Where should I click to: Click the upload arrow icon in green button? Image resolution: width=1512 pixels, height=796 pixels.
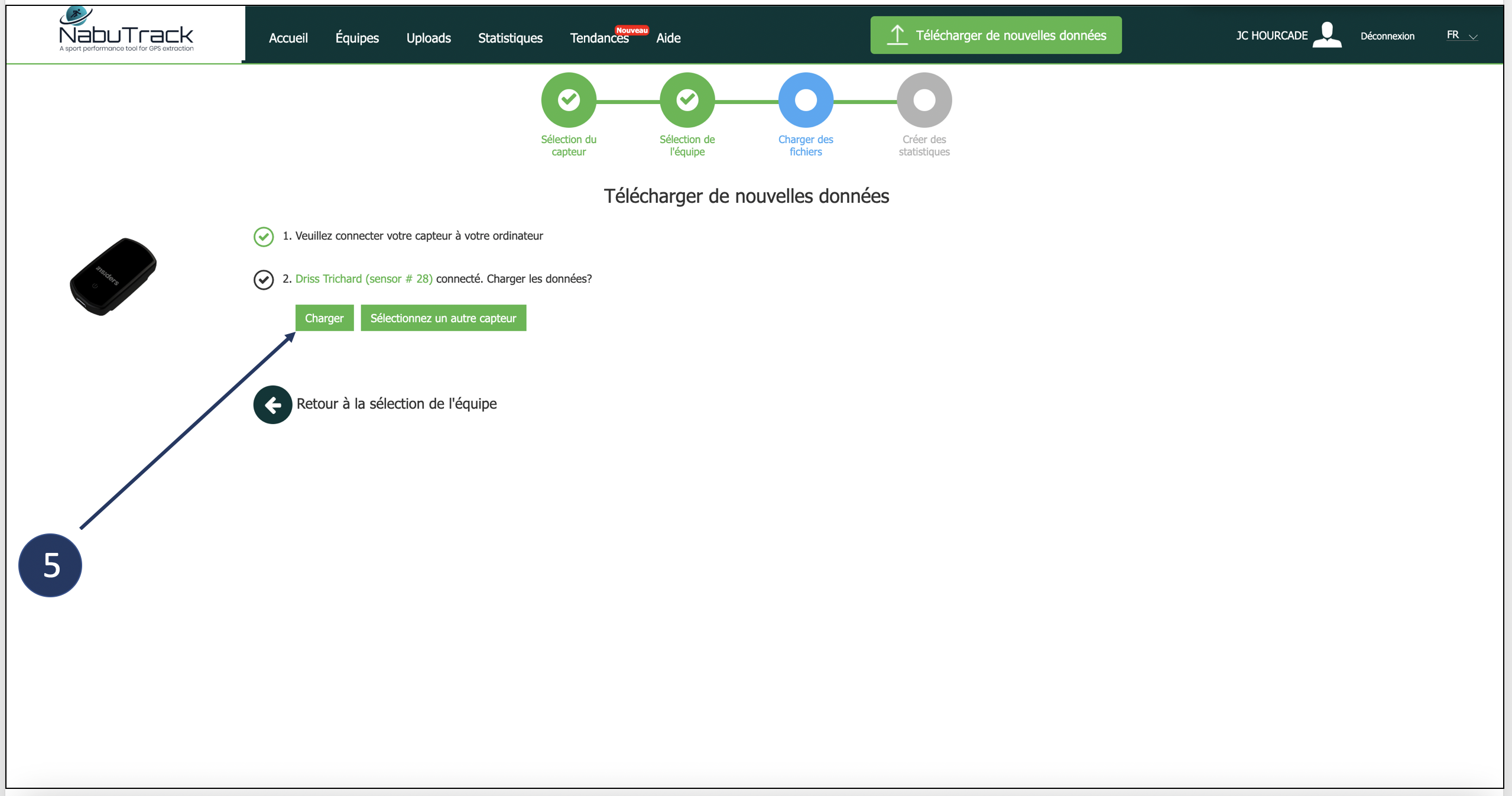pos(897,35)
